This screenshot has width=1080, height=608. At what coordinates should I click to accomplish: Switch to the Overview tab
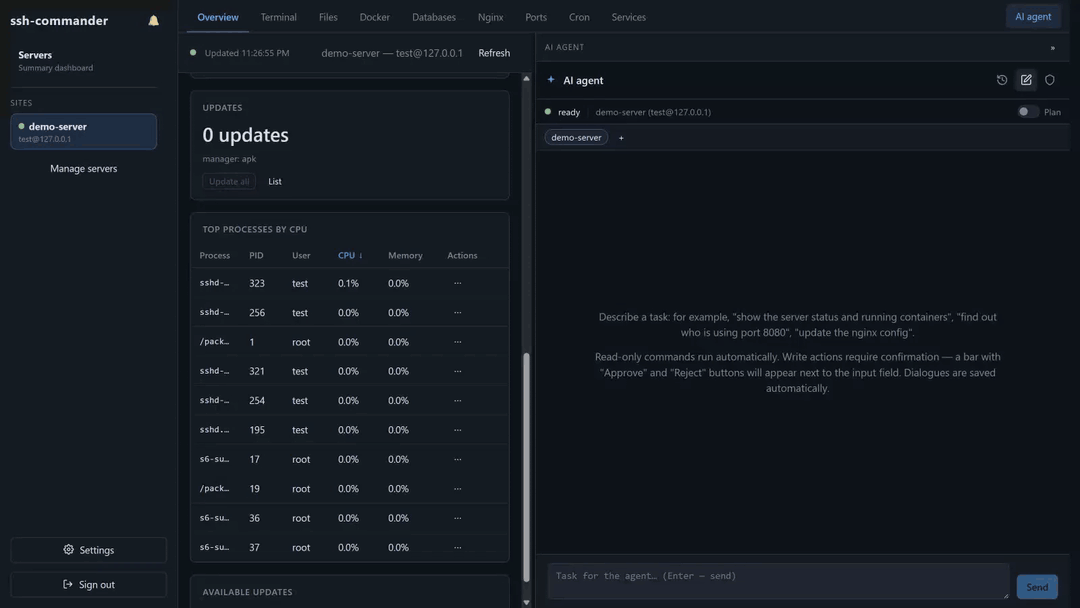[218, 17]
